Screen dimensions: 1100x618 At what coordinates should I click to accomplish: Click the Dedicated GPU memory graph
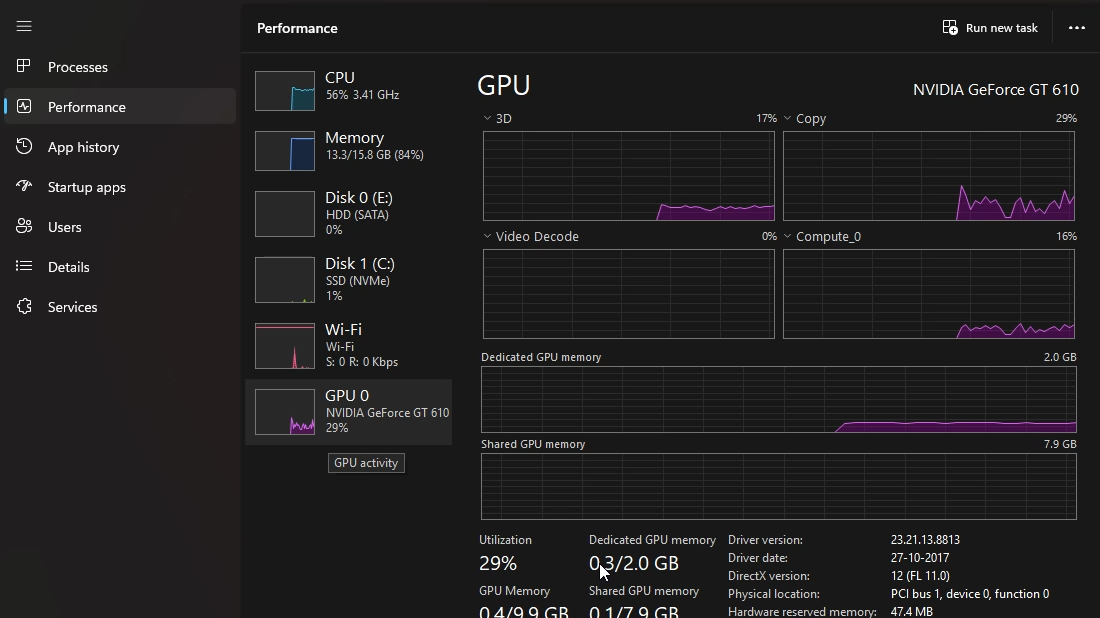click(779, 399)
